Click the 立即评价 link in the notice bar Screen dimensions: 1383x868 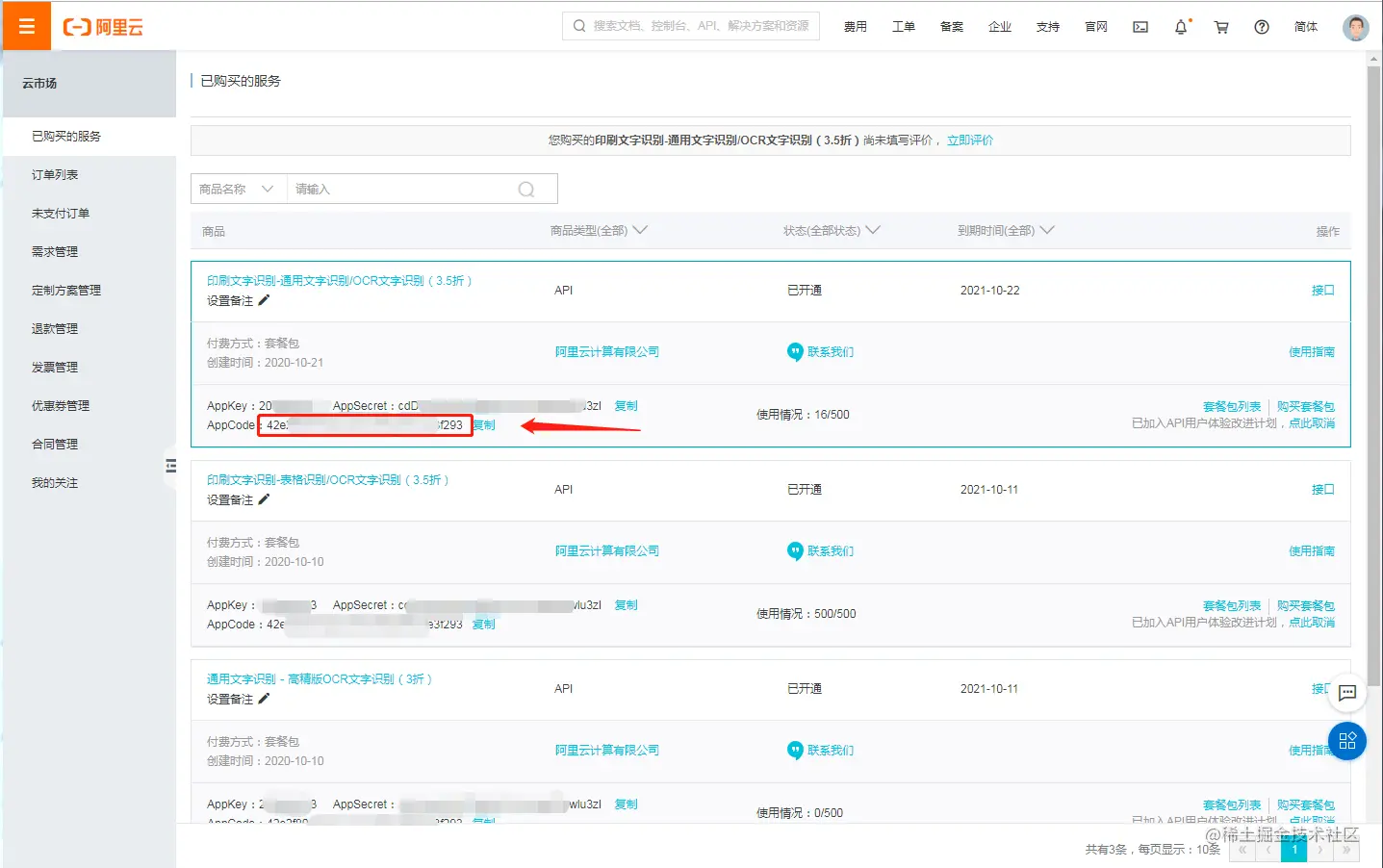(970, 140)
